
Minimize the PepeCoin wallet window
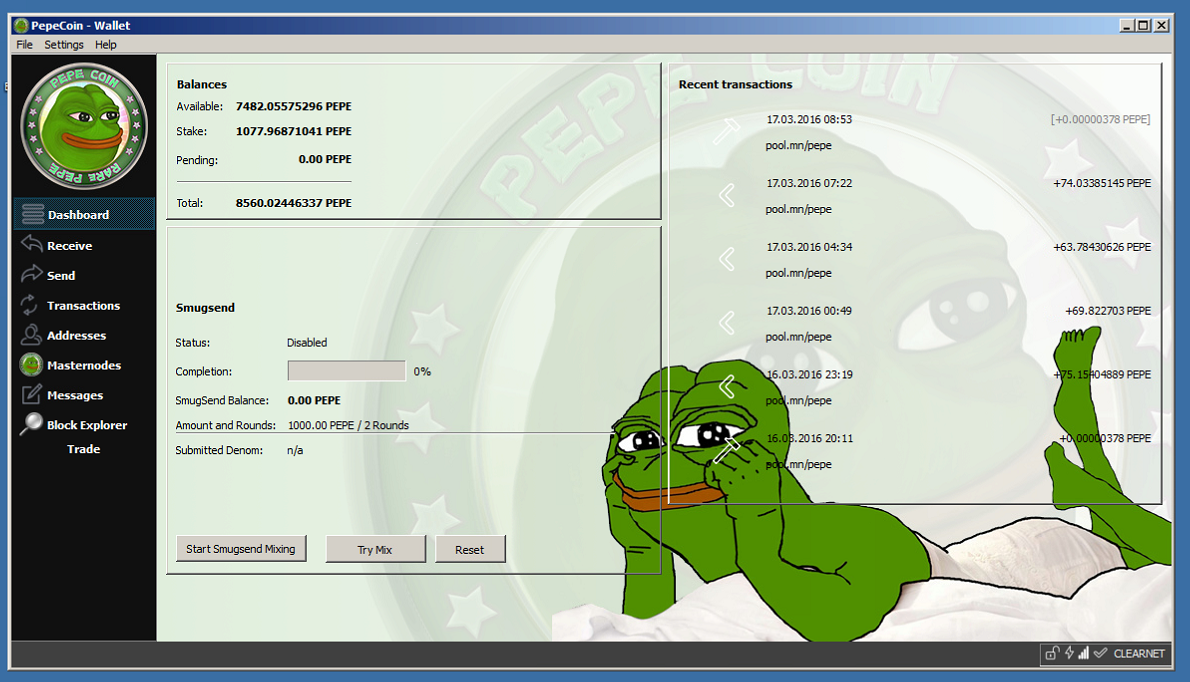1127,26
